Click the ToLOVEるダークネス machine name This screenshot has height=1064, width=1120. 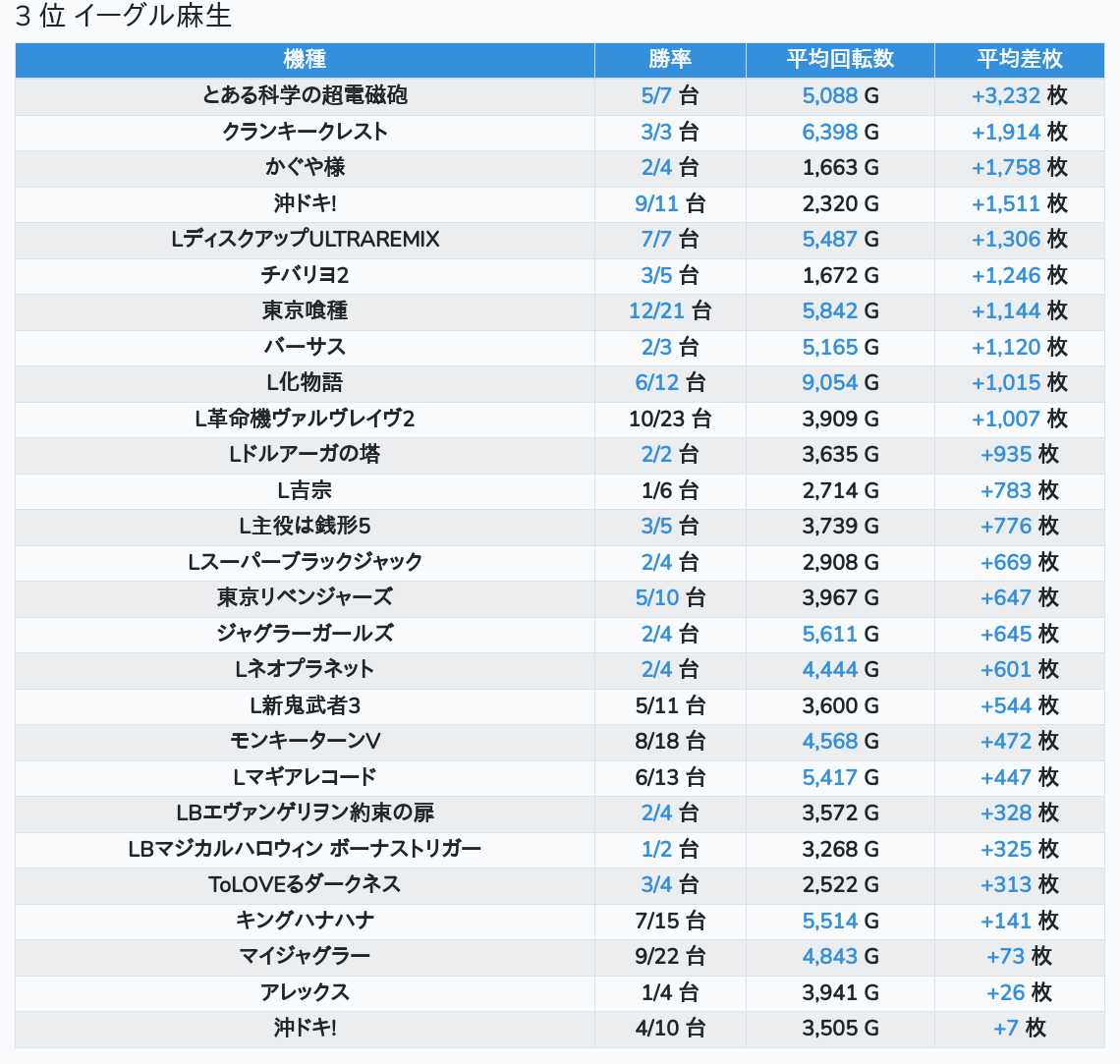(305, 884)
